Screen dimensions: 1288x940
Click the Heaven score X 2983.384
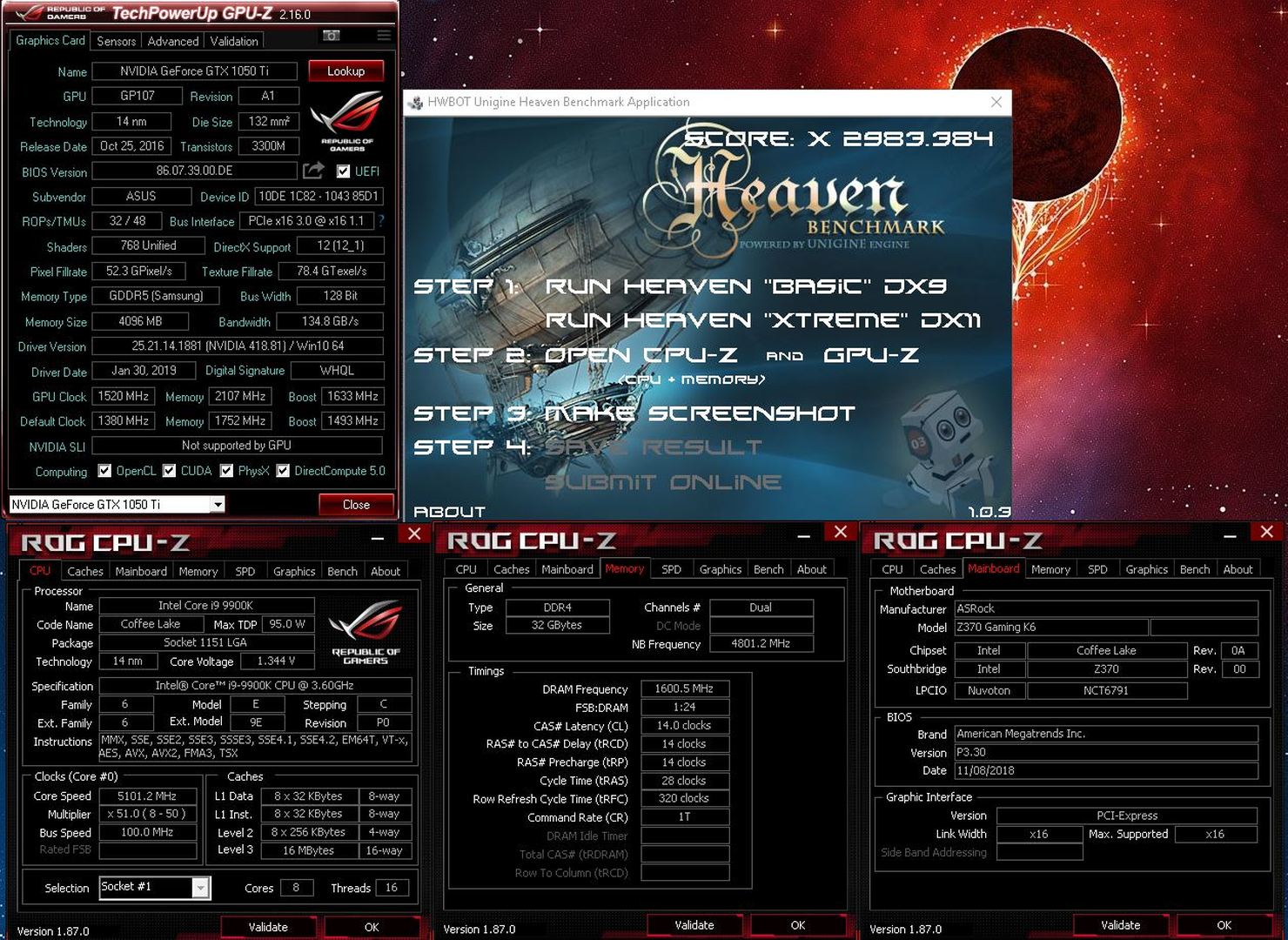839,138
